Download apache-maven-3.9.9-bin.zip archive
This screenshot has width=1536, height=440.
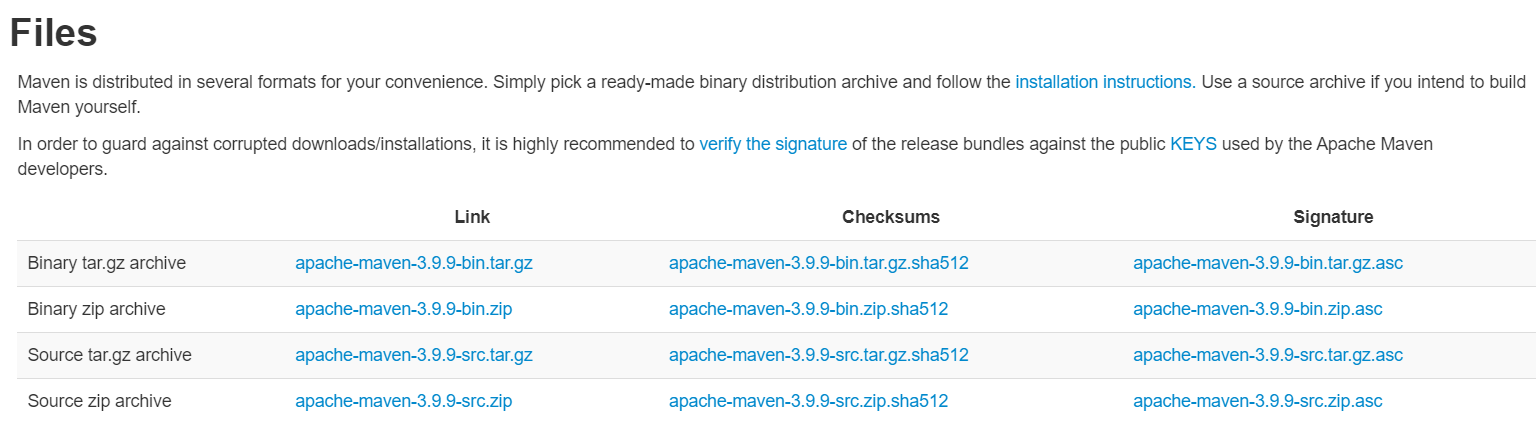(x=403, y=310)
